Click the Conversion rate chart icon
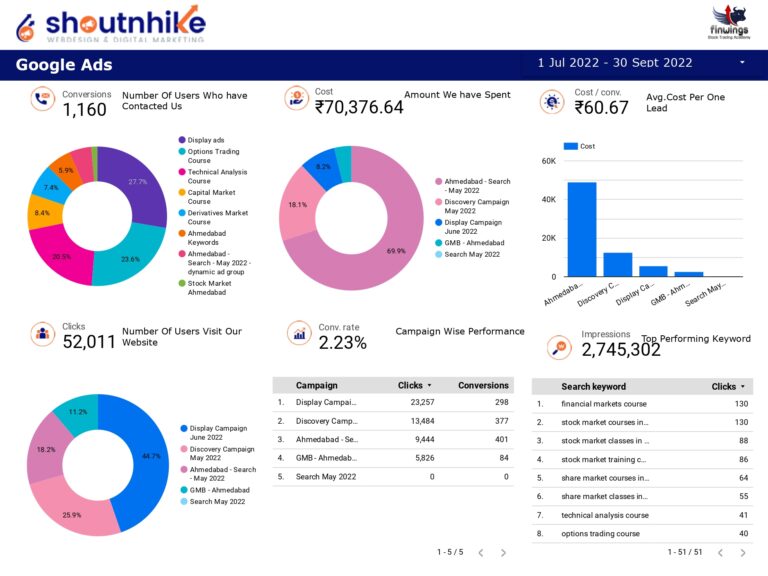Screen dimensions: 768x576 (299, 334)
